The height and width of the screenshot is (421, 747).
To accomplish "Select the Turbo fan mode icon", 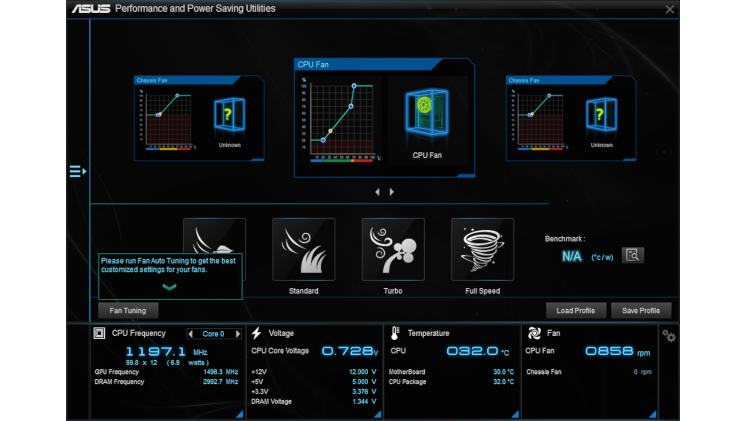I will (393, 250).
